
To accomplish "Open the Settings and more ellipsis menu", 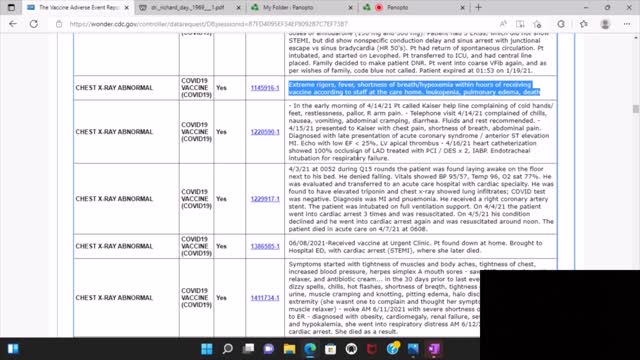I will click(x=627, y=24).
